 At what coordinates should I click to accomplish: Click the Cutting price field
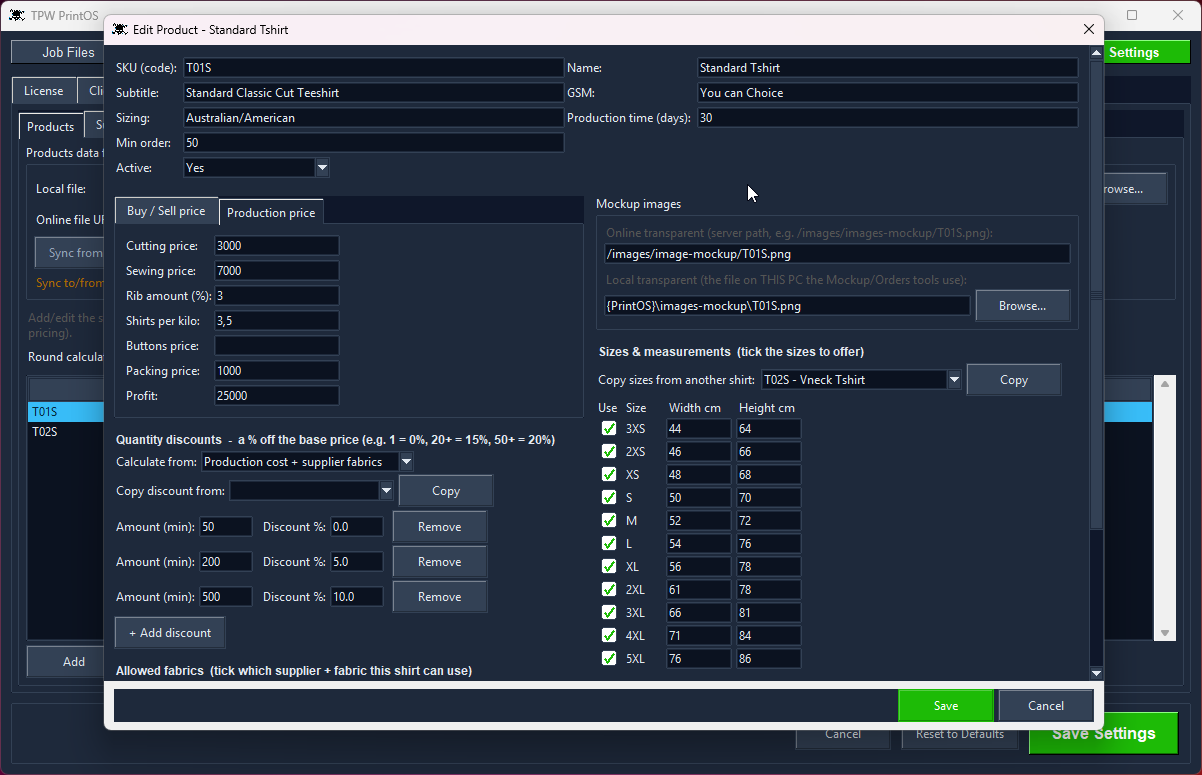pyautogui.click(x=277, y=246)
